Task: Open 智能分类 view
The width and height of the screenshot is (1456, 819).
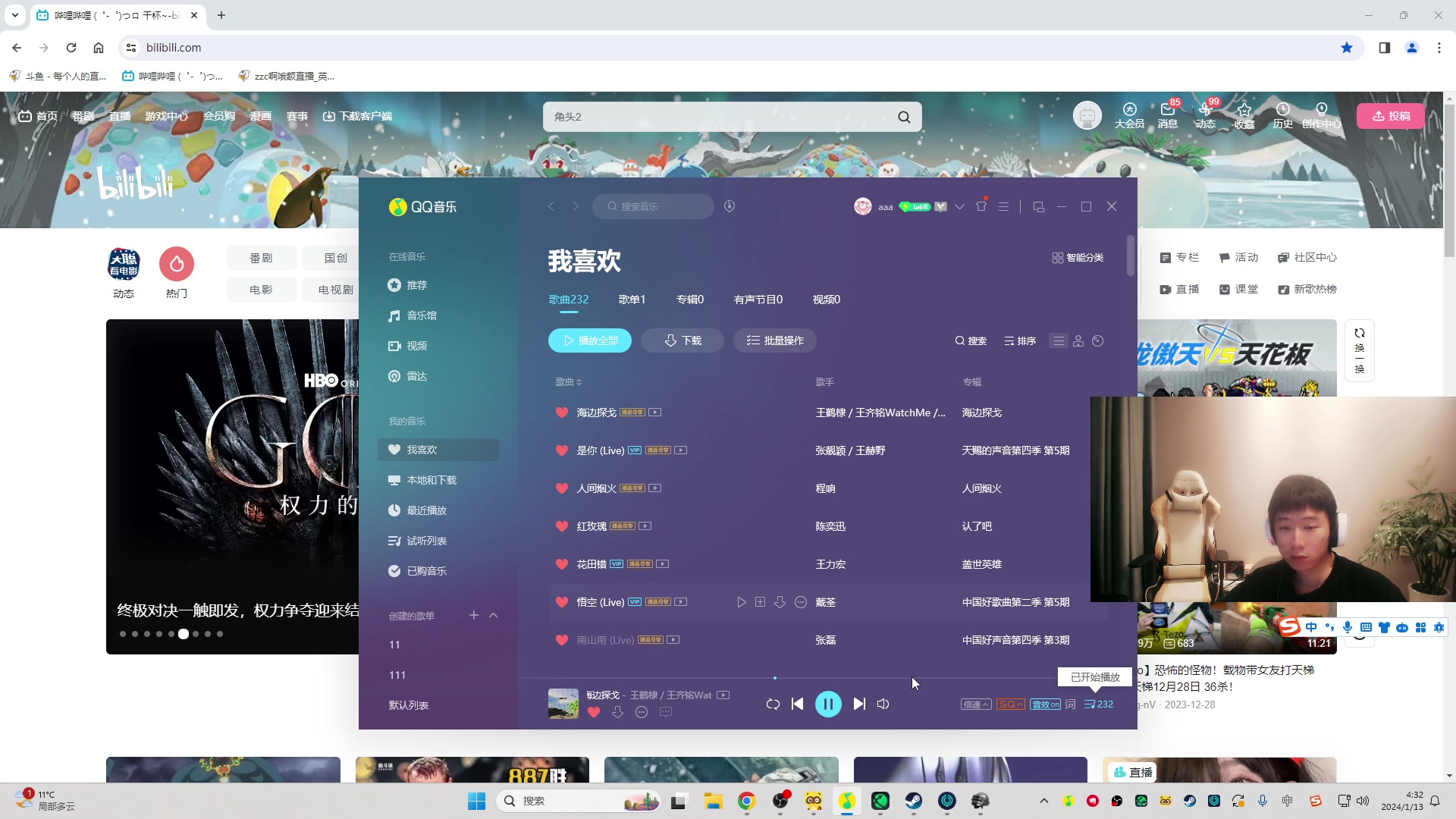Action: click(1078, 258)
